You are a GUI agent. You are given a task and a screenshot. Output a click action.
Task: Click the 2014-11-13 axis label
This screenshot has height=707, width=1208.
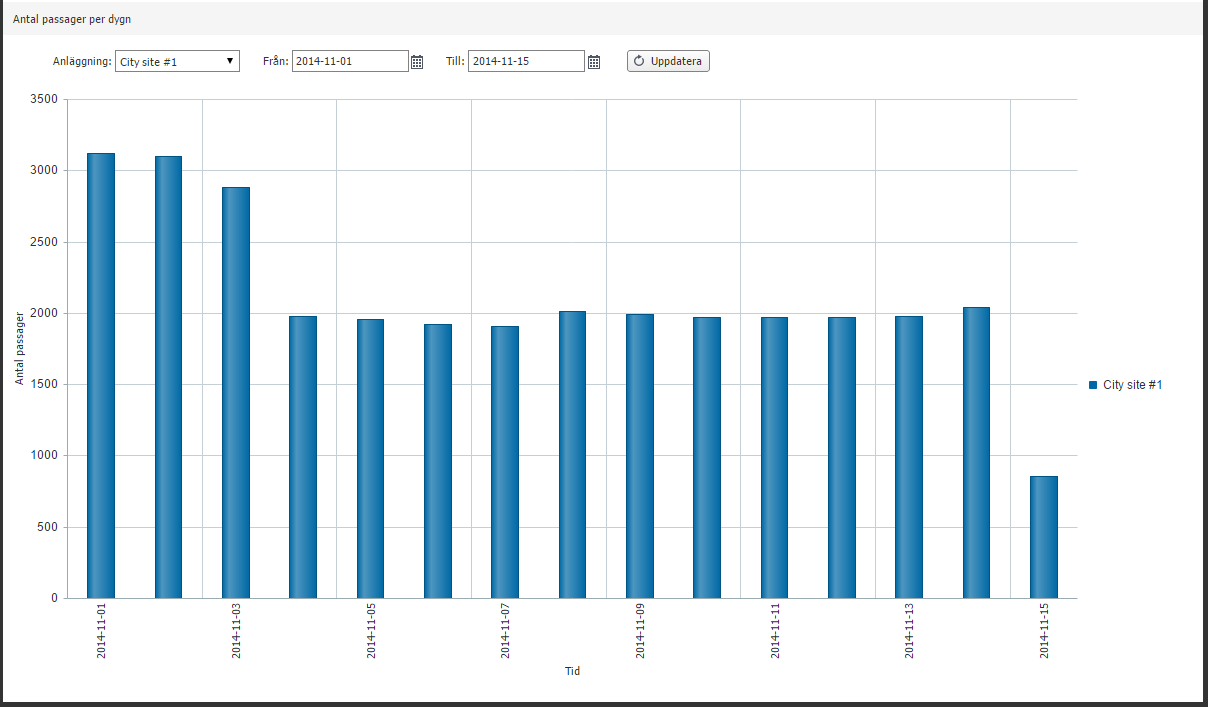coord(909,630)
